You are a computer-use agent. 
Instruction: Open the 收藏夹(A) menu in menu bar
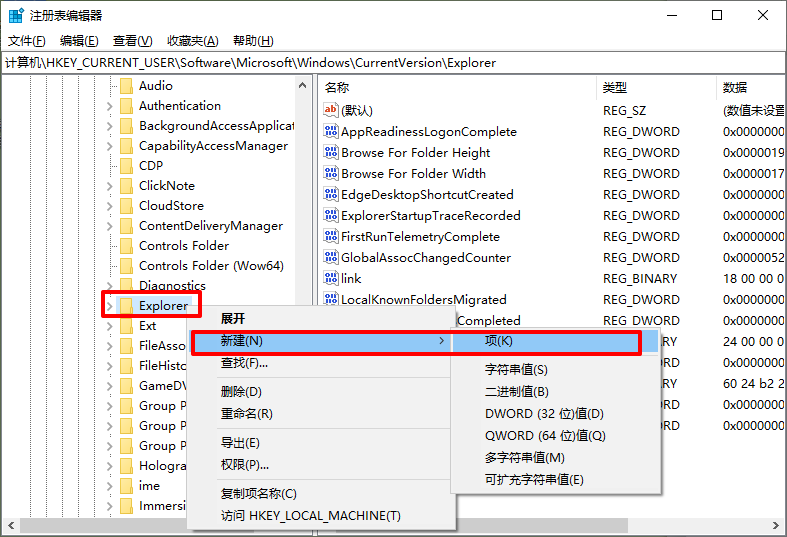click(192, 41)
